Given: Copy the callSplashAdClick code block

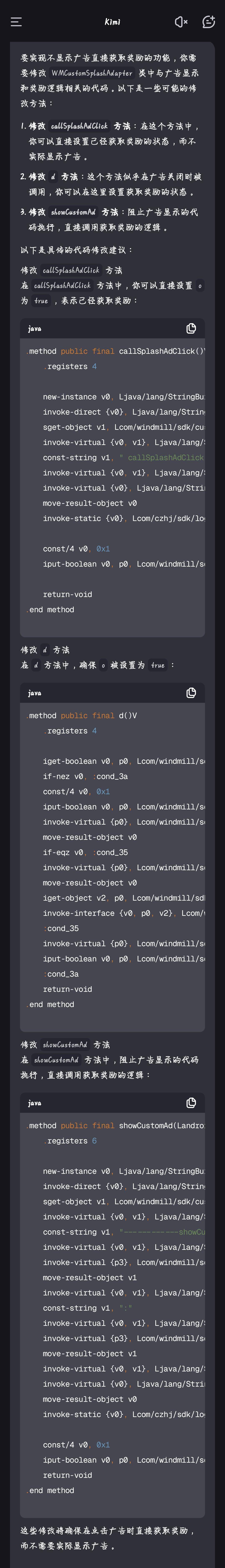Looking at the screenshot, I should point(191,329).
